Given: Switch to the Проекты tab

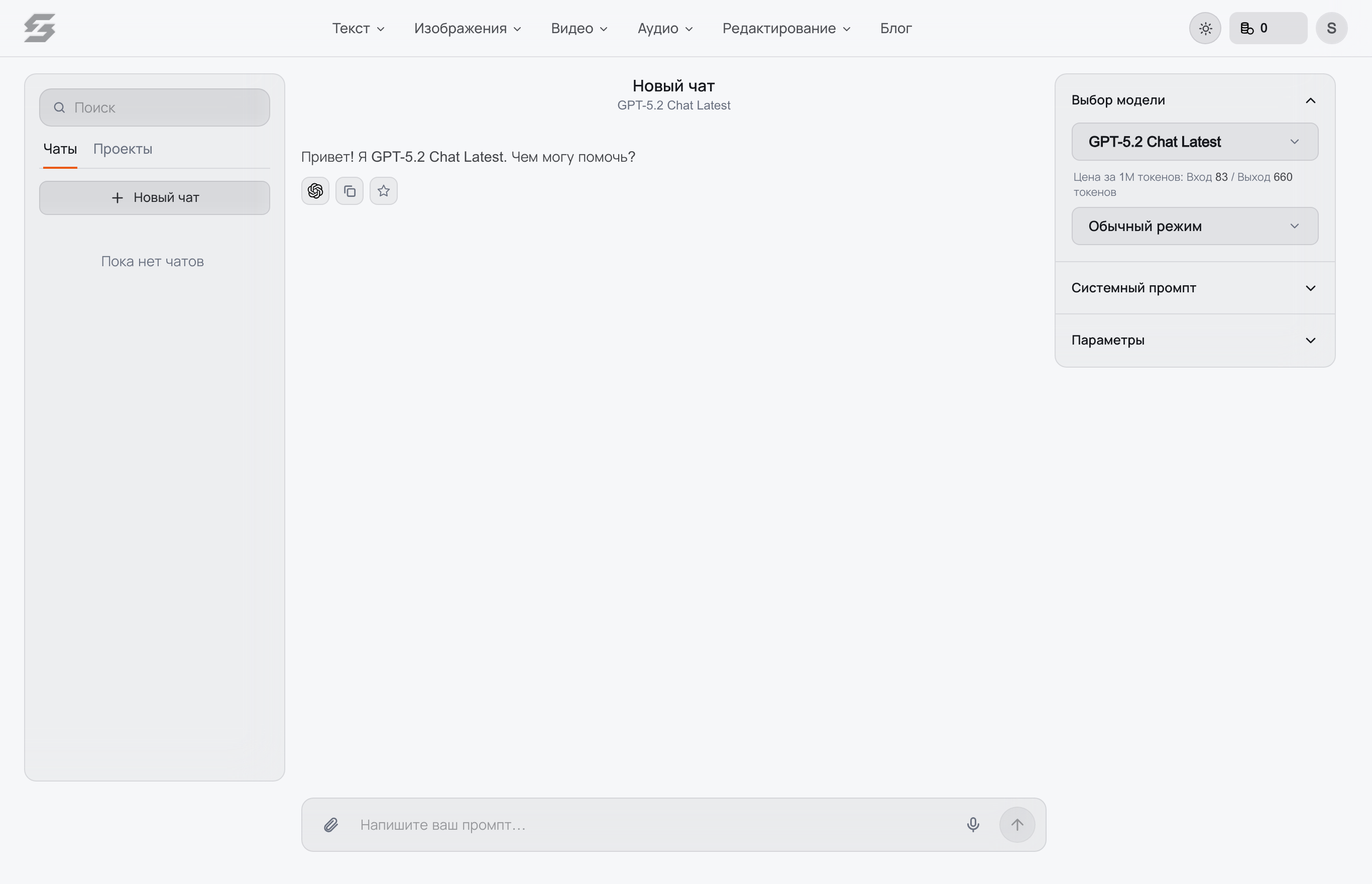Looking at the screenshot, I should pyautogui.click(x=123, y=149).
